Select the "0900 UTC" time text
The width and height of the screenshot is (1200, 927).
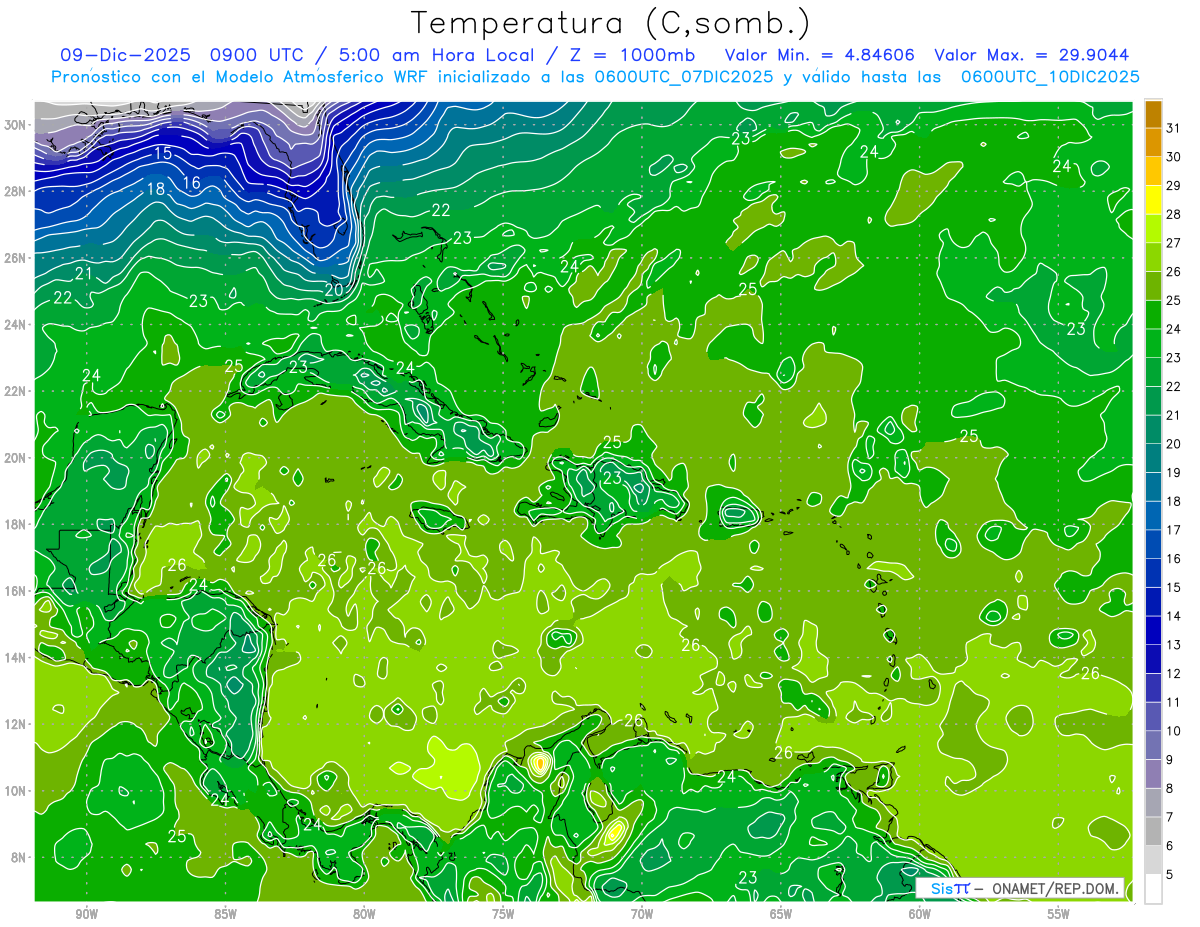click(258, 55)
